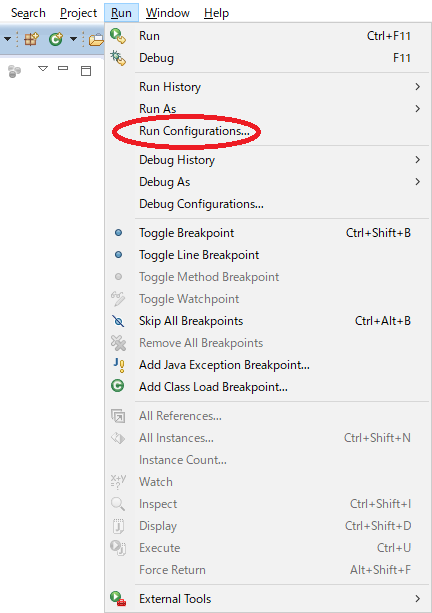Open the Window menu
The height and width of the screenshot is (613, 432).
pyautogui.click(x=168, y=13)
